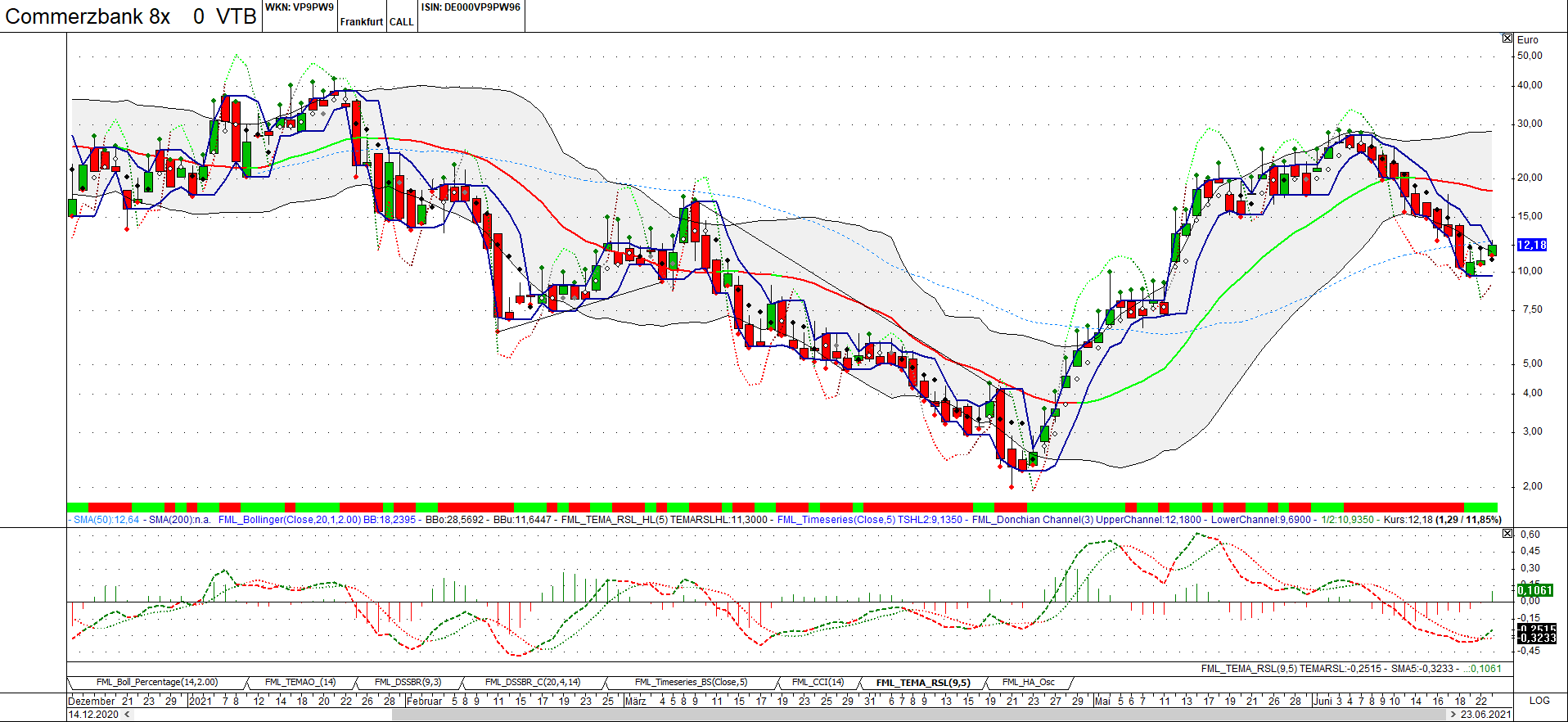The width and height of the screenshot is (1568, 722).
Task: Click the horizontal time scrollbar thumb
Action: tap(919, 714)
